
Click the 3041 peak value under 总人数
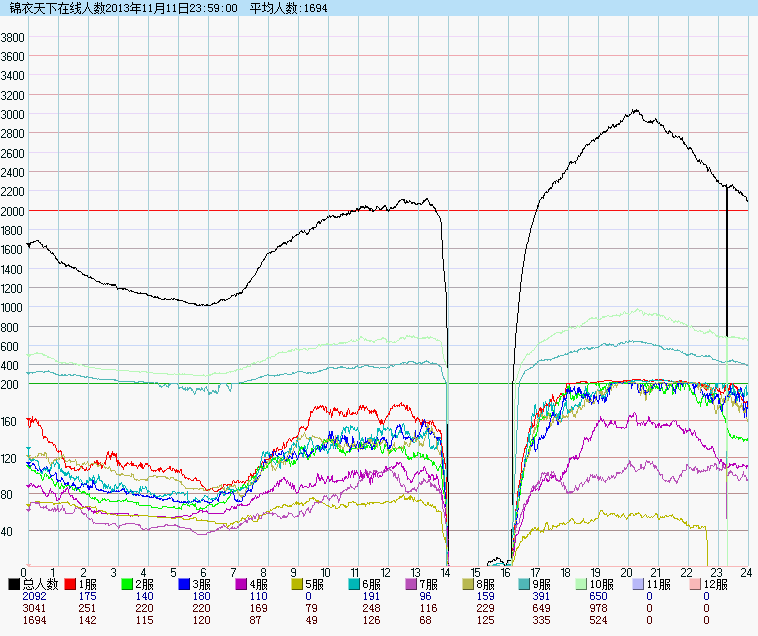tap(34, 608)
